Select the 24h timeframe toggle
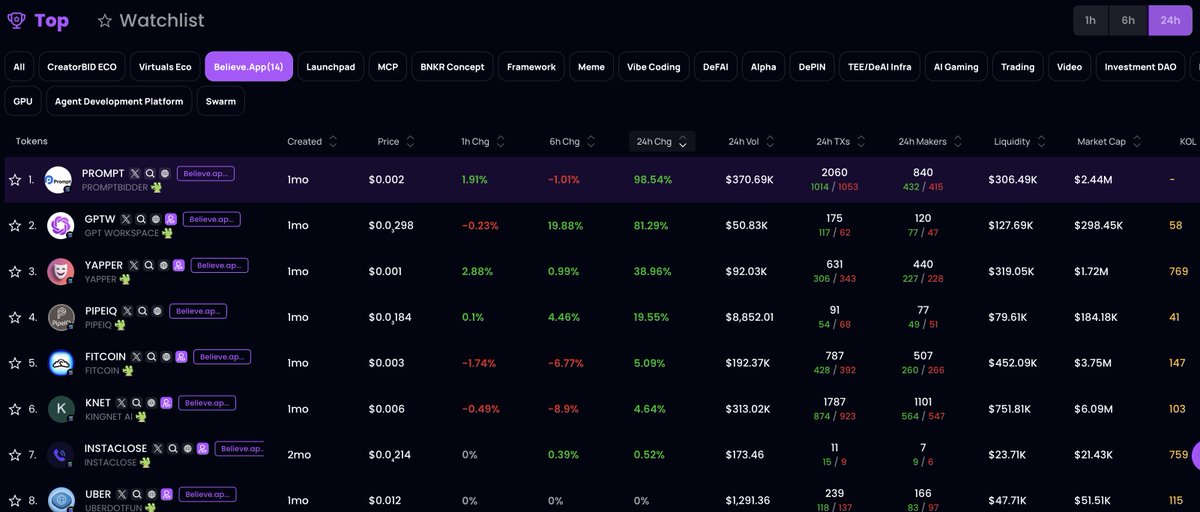Screen dimensions: 1200x512 (x=1170, y=20)
